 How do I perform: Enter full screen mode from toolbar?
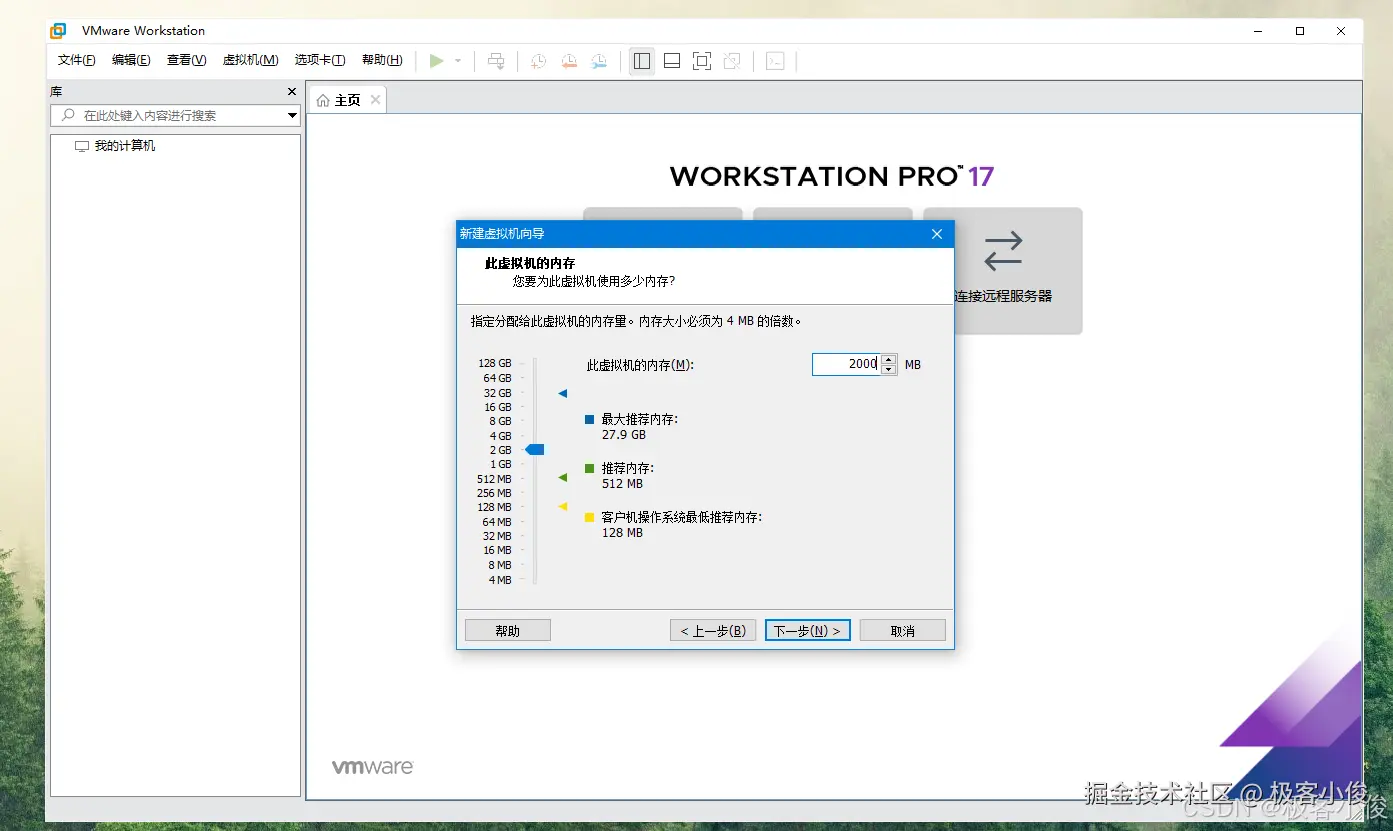pos(702,61)
